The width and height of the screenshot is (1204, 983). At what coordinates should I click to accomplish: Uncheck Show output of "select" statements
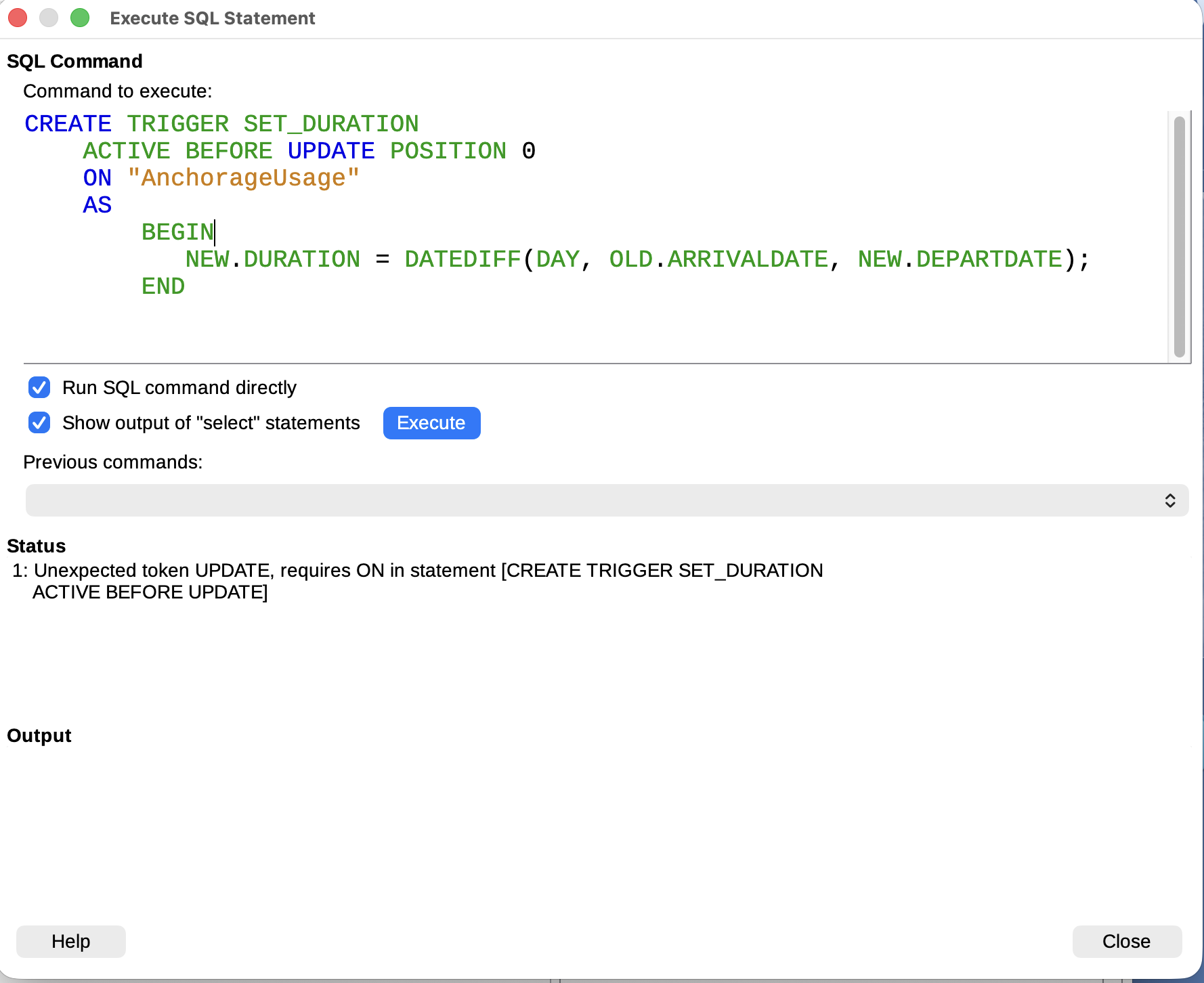39,422
